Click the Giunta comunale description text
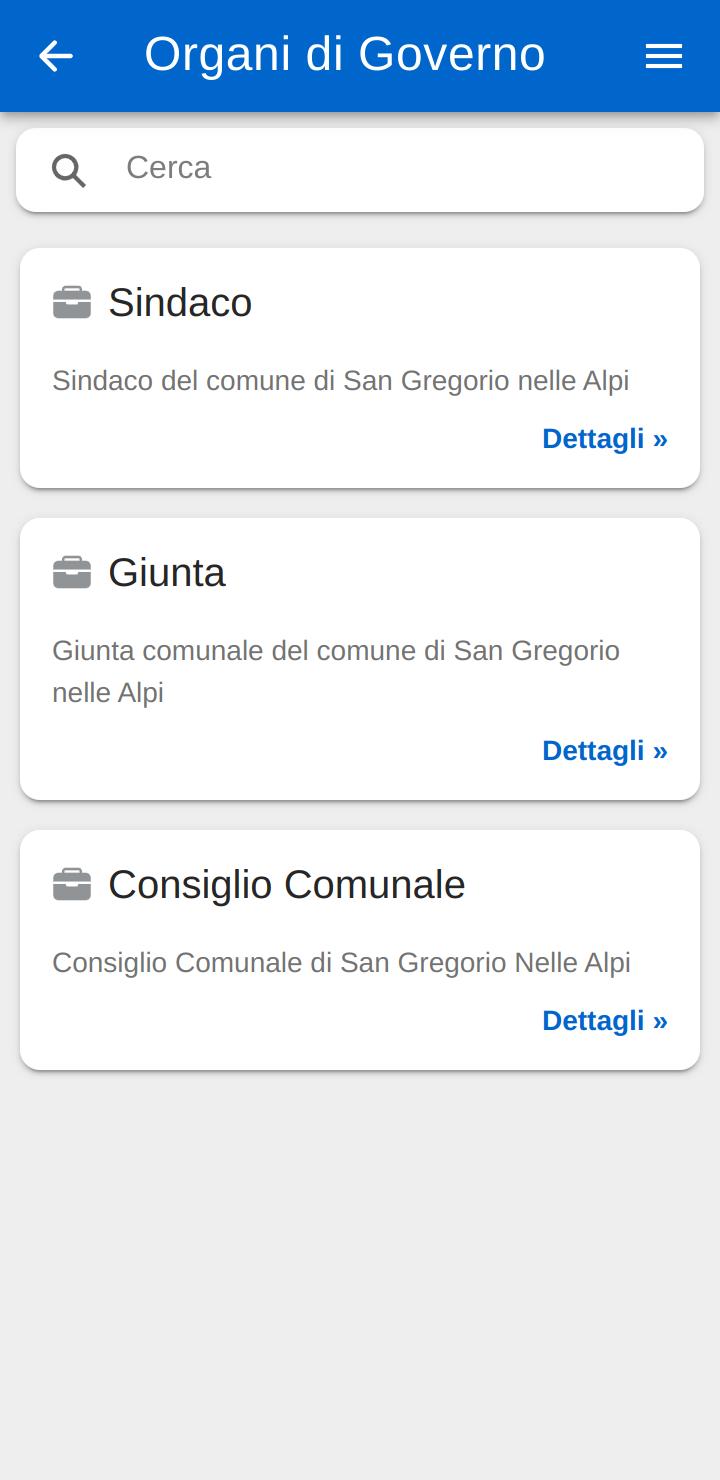720x1480 pixels. pyautogui.click(x=336, y=671)
